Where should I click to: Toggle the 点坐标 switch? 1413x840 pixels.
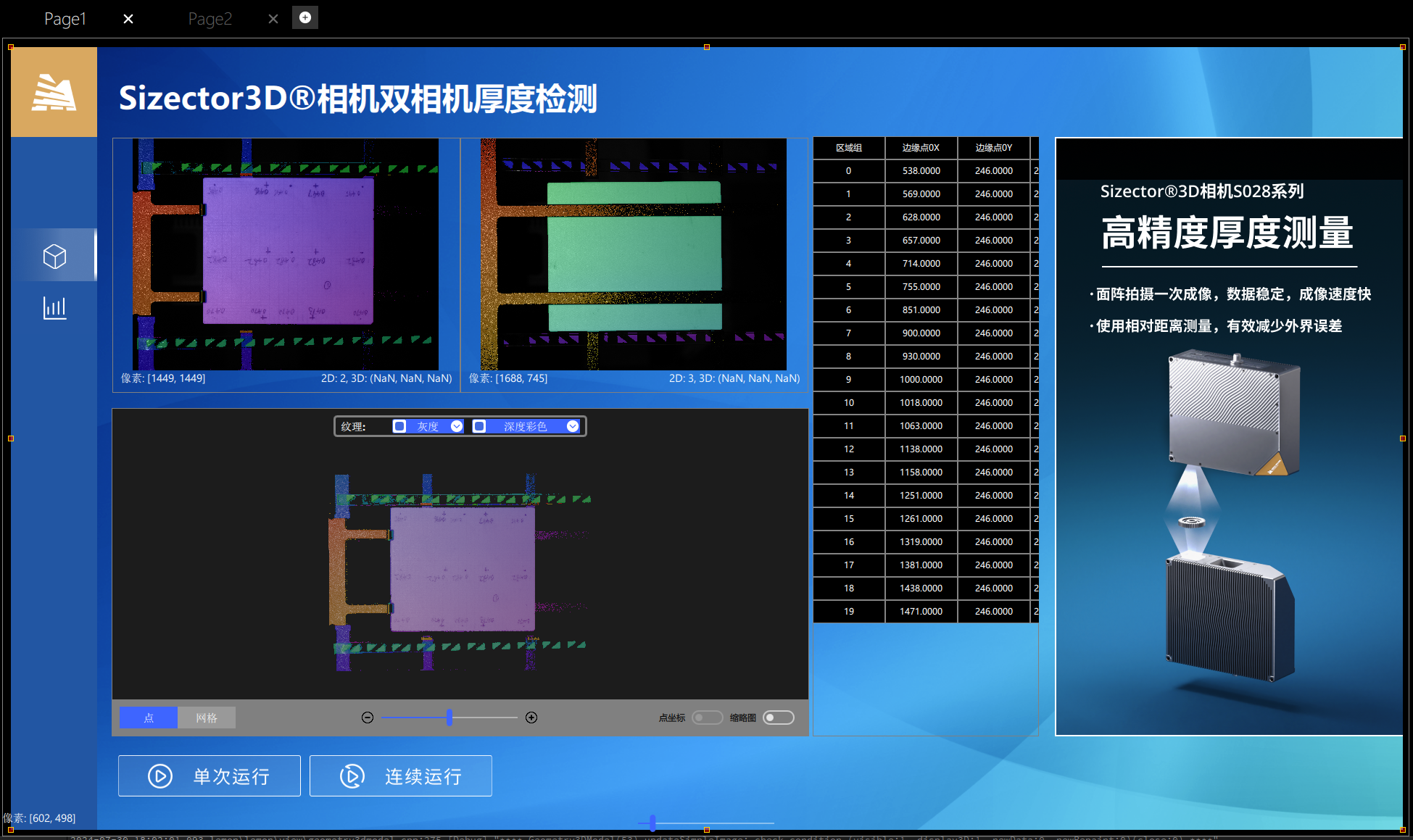707,718
